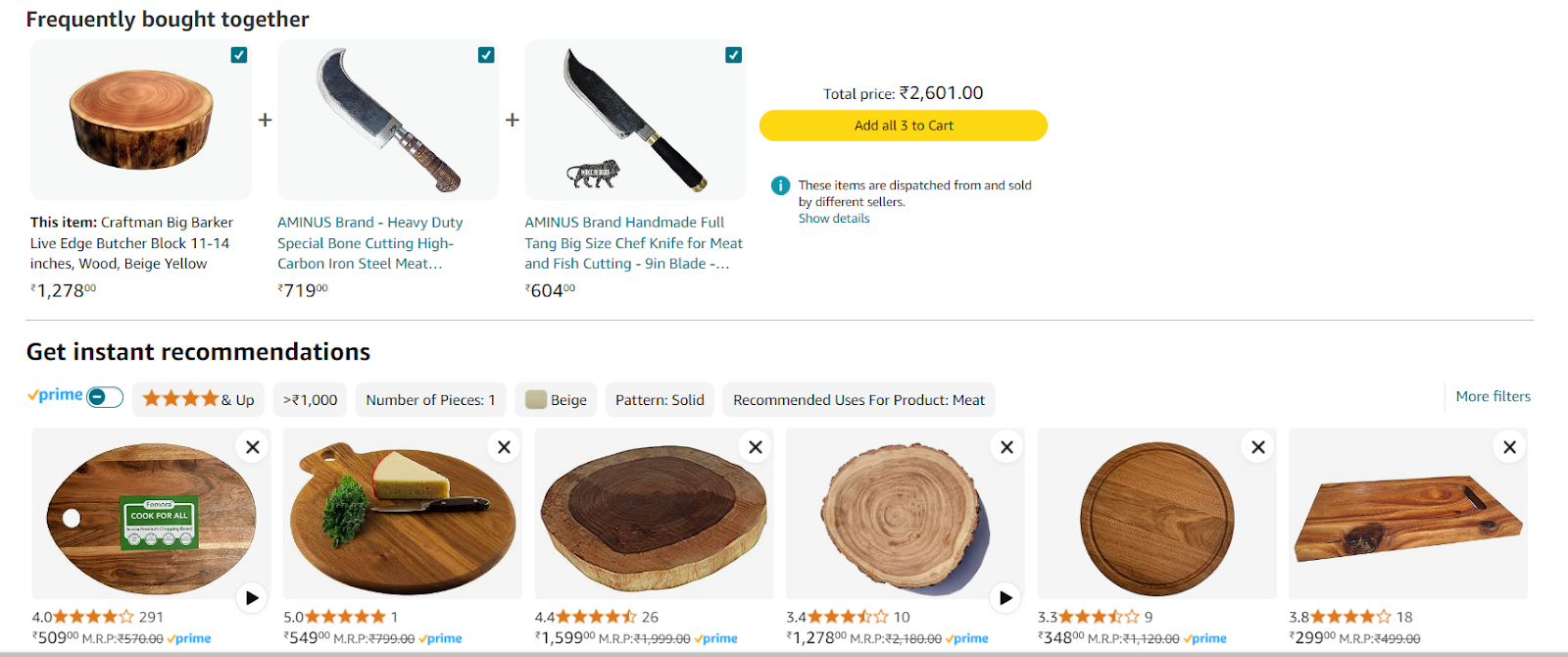The width and height of the screenshot is (1568, 657).
Task: Click Add all 3 to Cart button
Action: [x=904, y=126]
